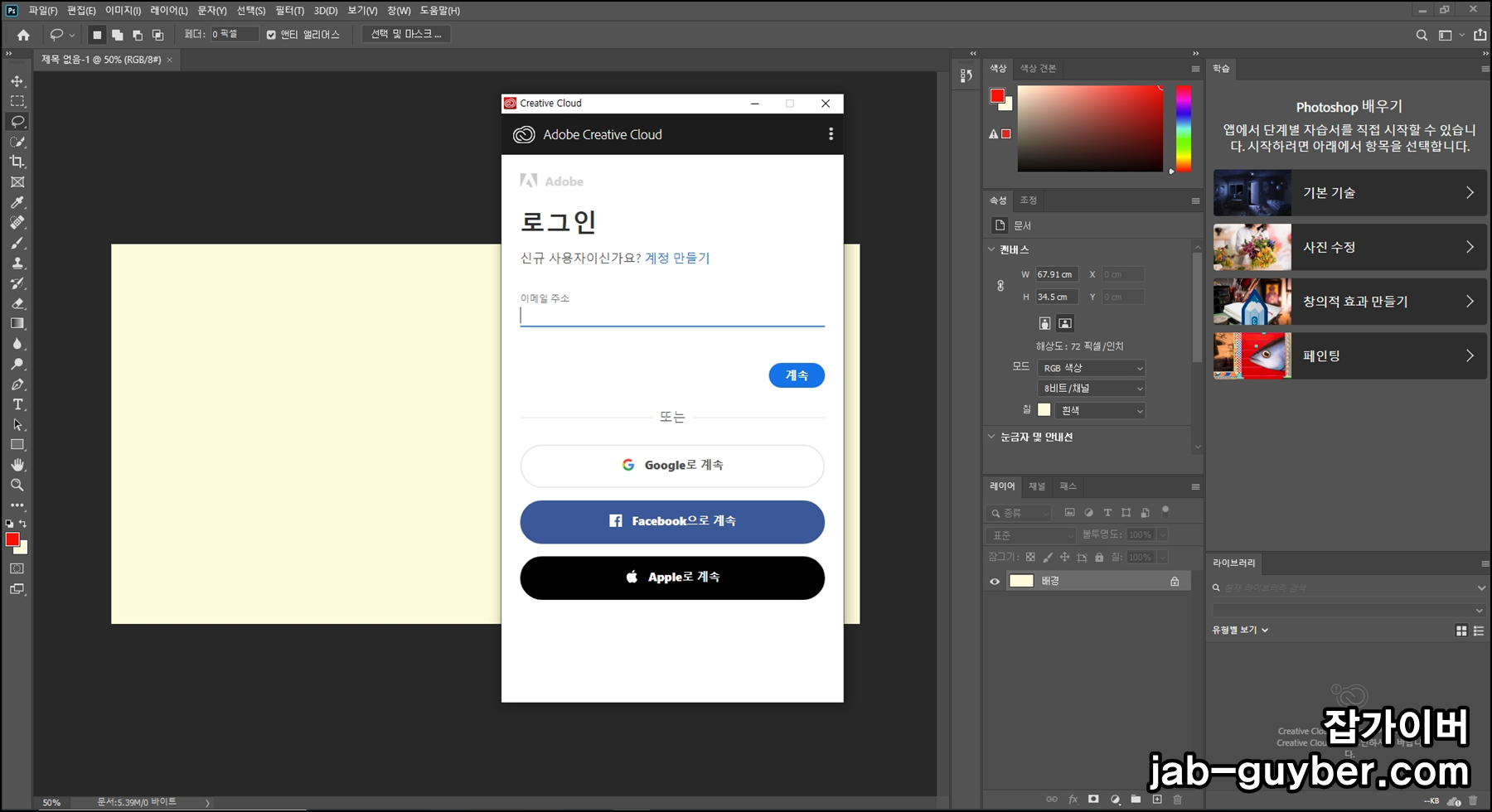1492x812 pixels.
Task: Select the Lasso tool in the toolbar
Action: [17, 122]
